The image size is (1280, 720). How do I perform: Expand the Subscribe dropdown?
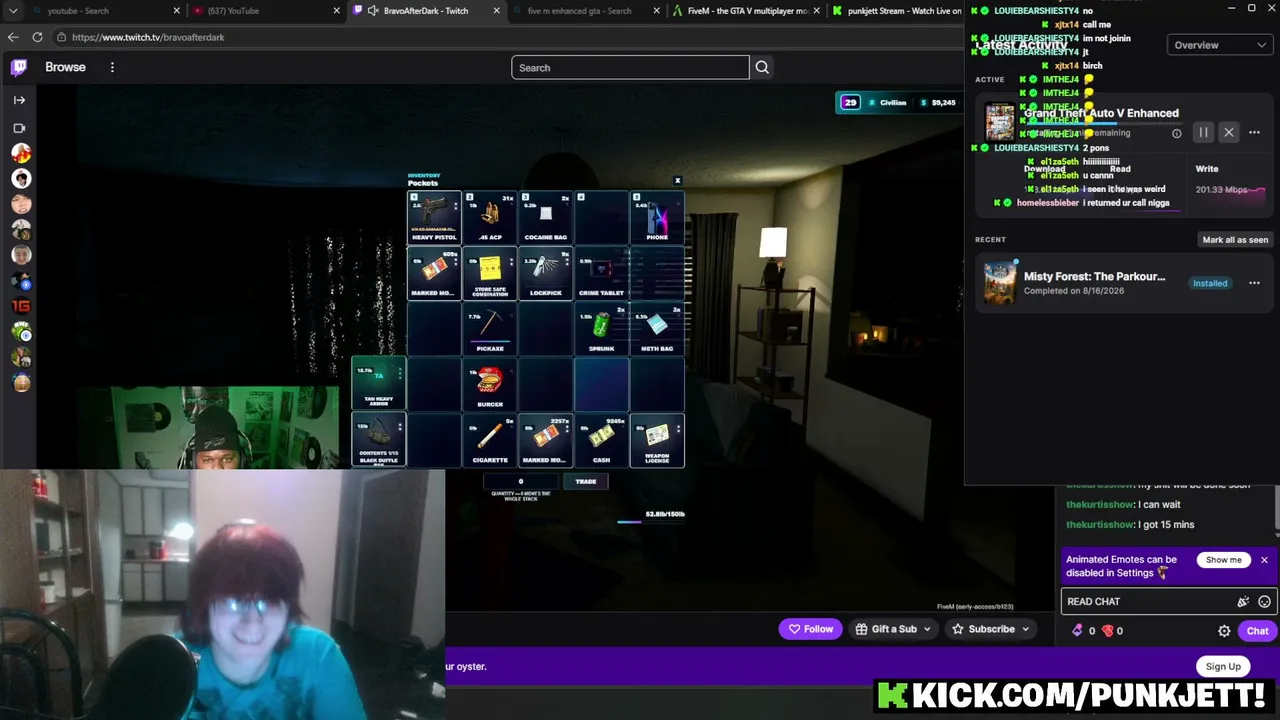(x=991, y=629)
